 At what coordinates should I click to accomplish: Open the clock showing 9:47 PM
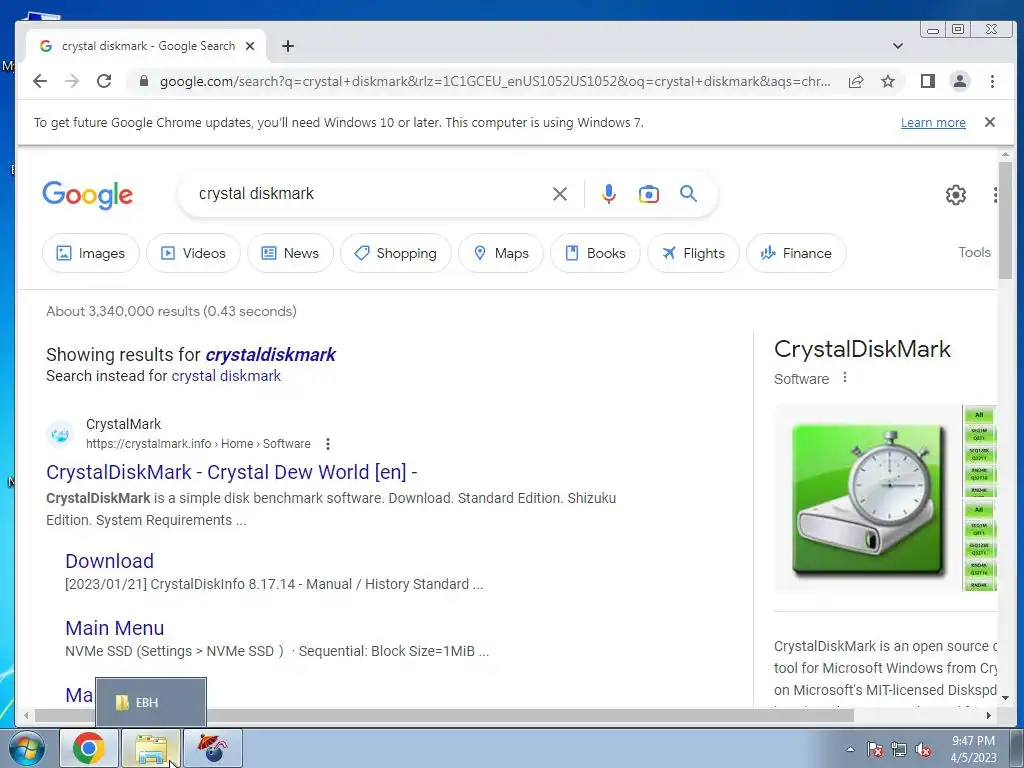[973, 749]
